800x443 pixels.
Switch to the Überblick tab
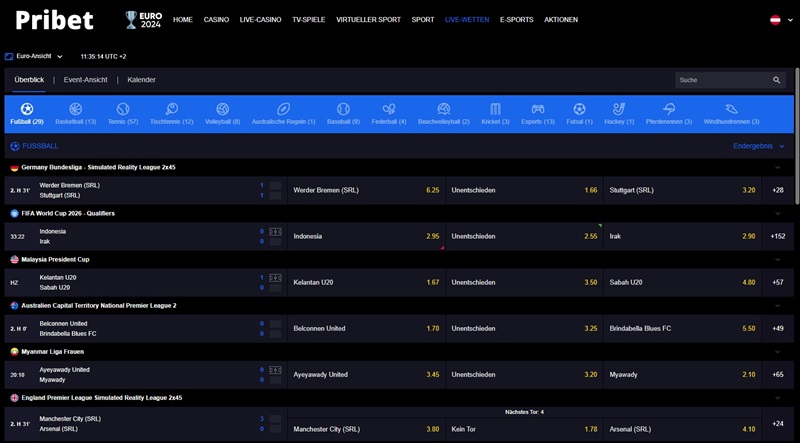tap(29, 80)
